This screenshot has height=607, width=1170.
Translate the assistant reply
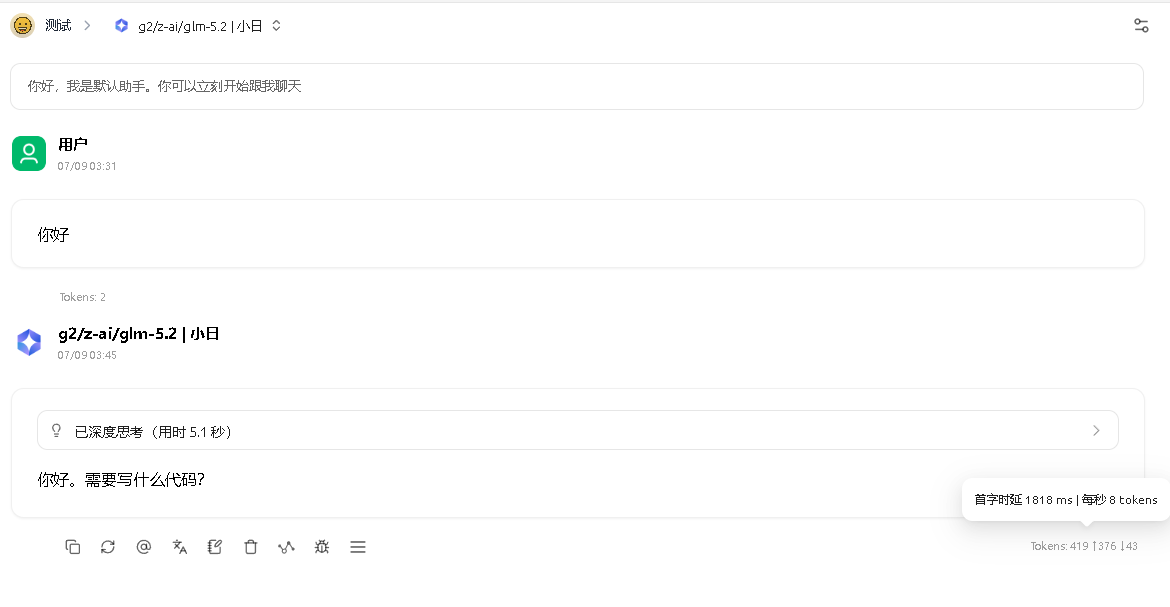pyautogui.click(x=180, y=547)
